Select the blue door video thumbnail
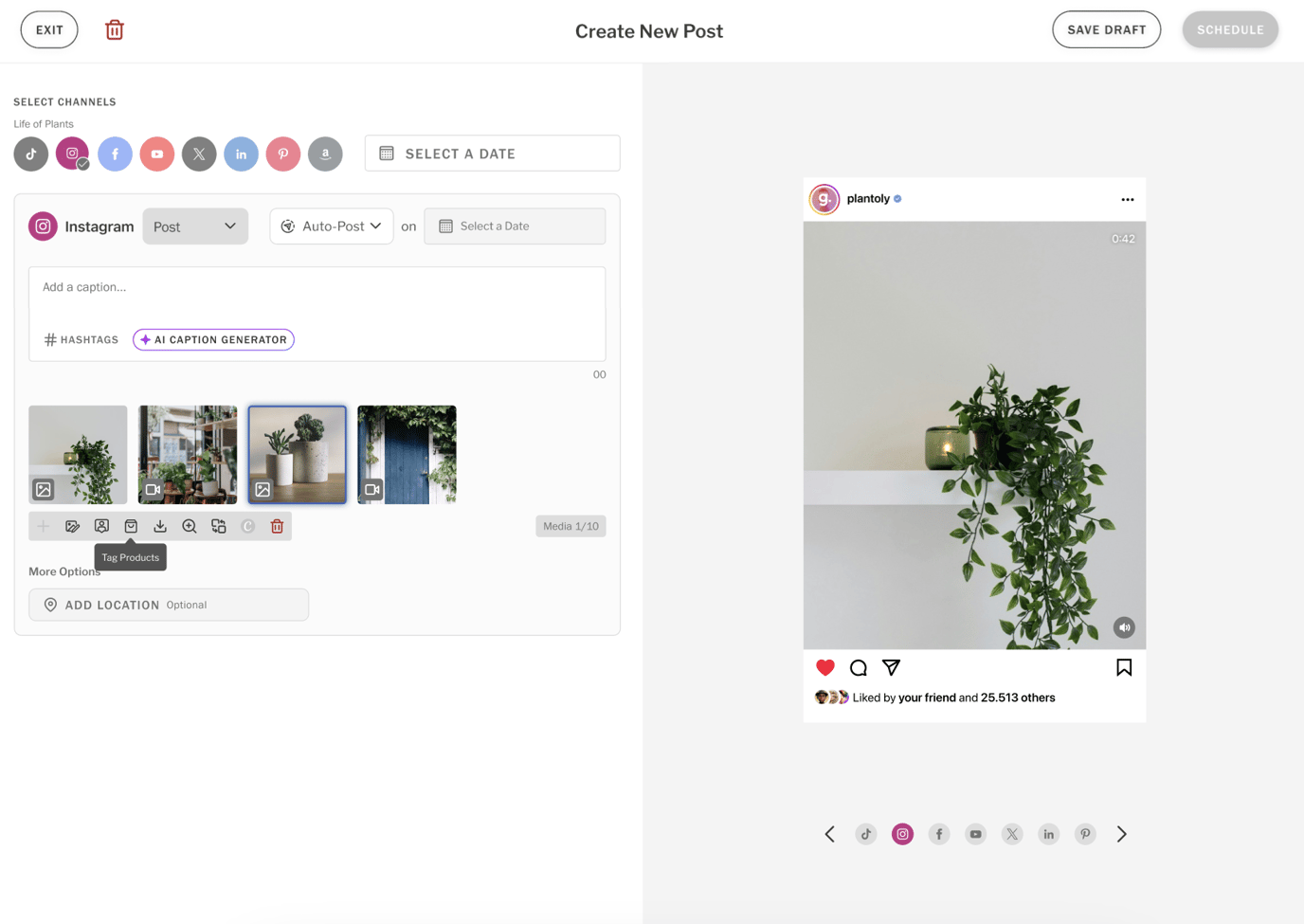The width and height of the screenshot is (1304, 924). (x=406, y=455)
